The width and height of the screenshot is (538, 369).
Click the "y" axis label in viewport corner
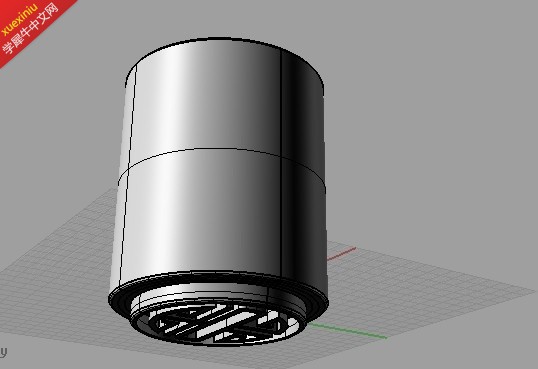coord(3,351)
